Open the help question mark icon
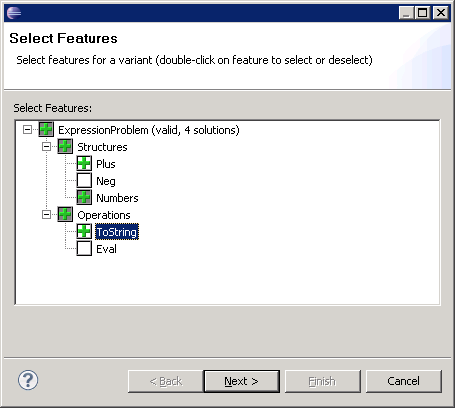 (28, 380)
